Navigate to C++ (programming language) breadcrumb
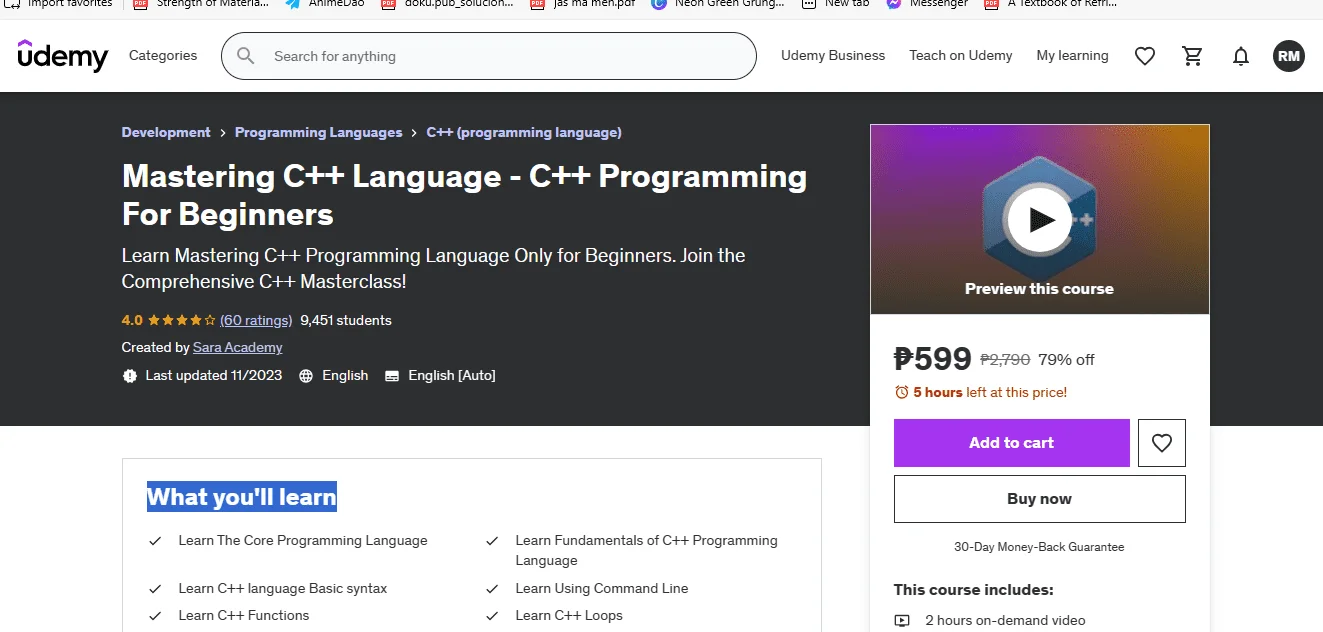Screen dimensions: 1323x632 (524, 132)
